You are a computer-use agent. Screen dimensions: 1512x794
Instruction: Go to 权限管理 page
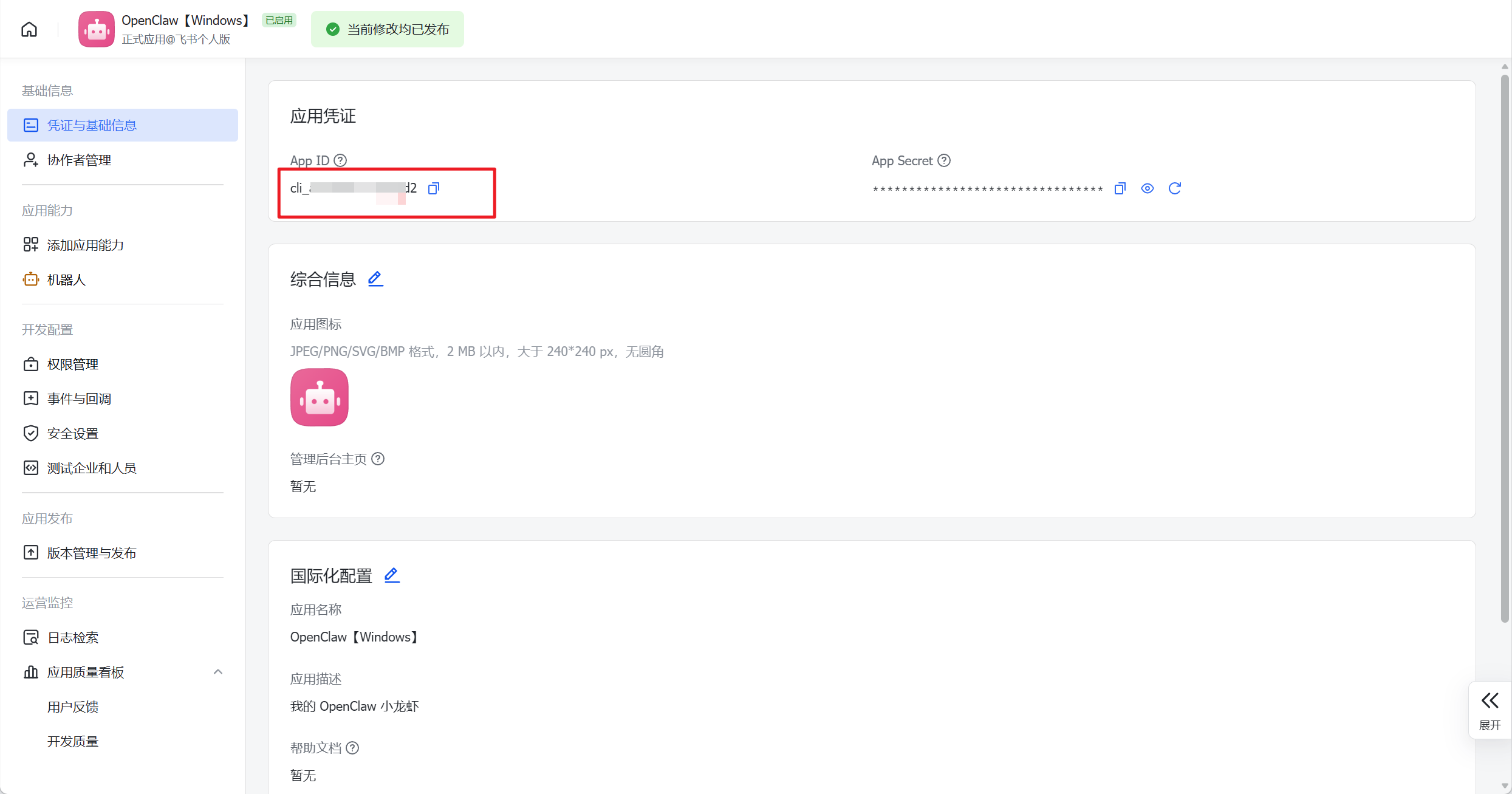pos(73,364)
